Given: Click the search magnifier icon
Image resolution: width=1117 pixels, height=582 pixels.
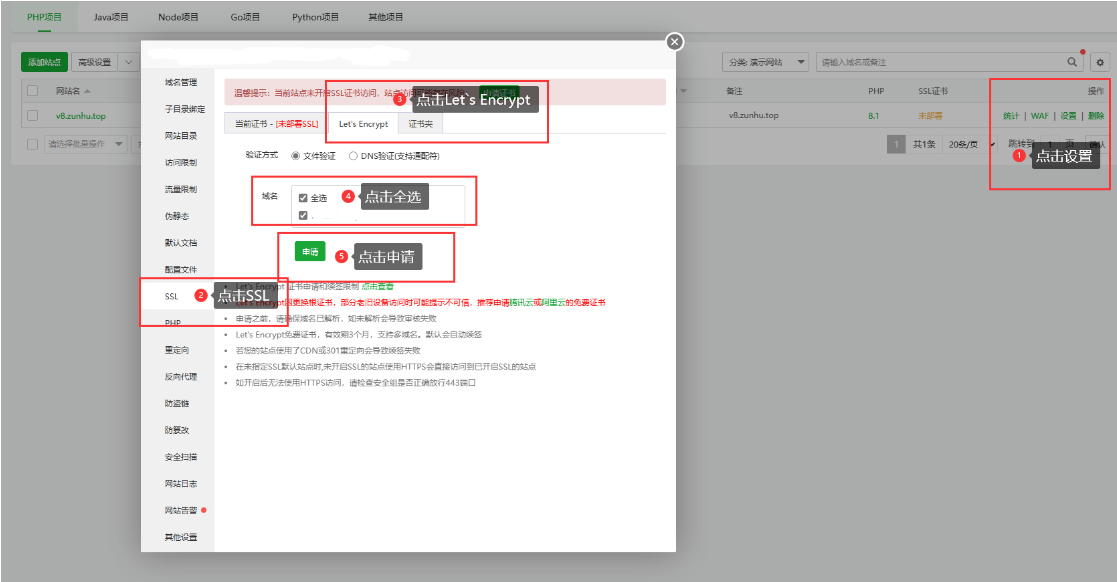Looking at the screenshot, I should coord(1073,62).
